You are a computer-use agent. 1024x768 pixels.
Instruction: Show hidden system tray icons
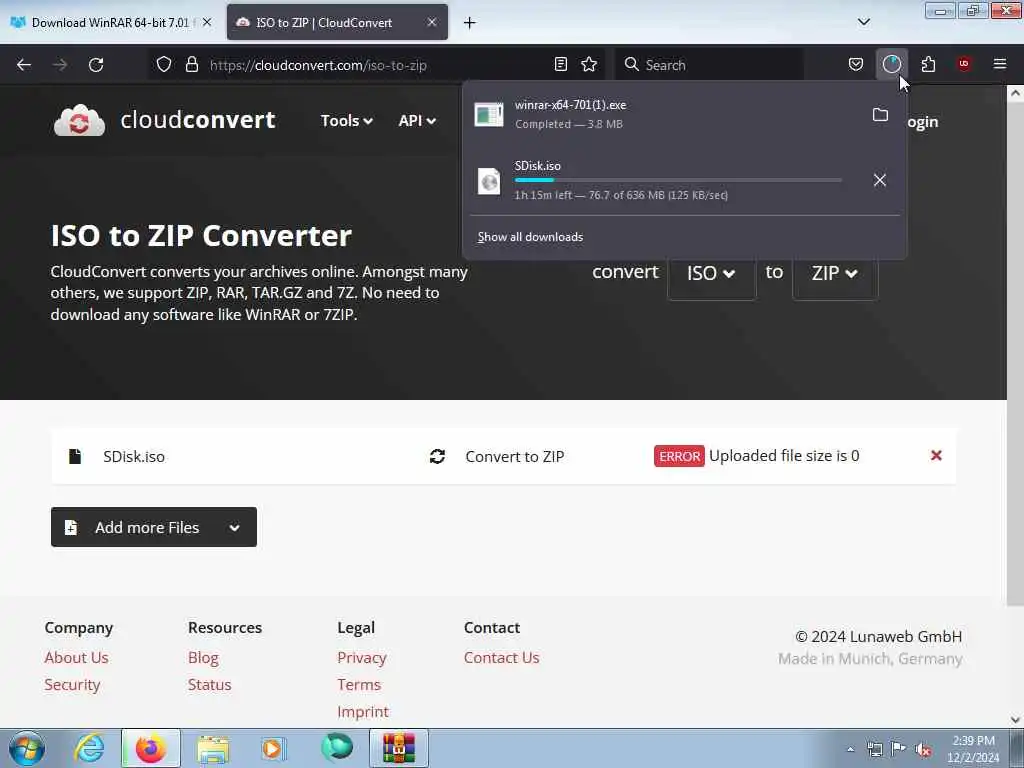(850, 750)
